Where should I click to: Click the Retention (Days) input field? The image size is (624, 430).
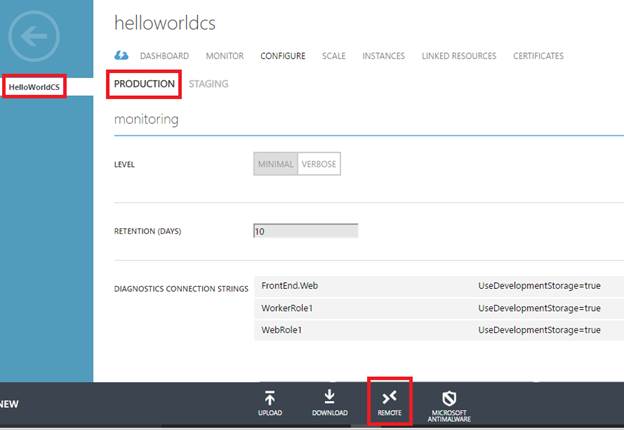point(306,231)
